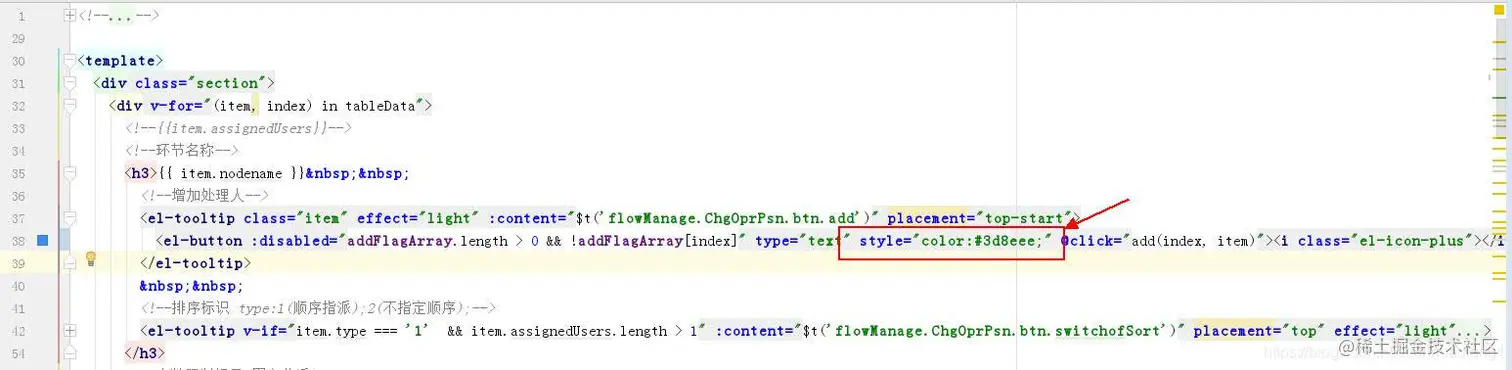The height and width of the screenshot is (370, 1512).
Task: Click type="text" attribute on line 38
Action: [x=802, y=241]
